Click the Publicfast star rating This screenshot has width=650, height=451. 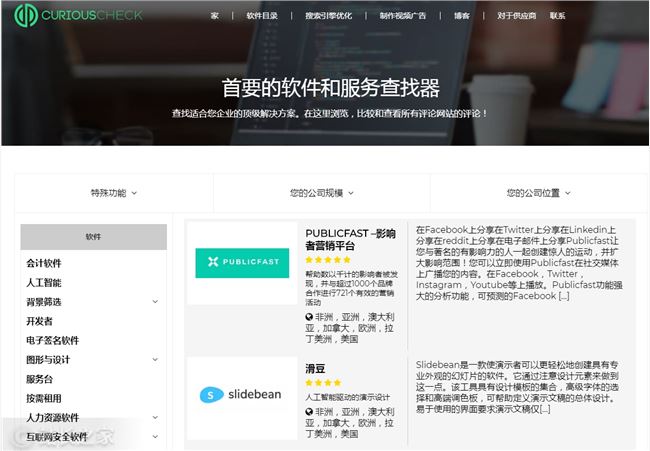[328, 260]
